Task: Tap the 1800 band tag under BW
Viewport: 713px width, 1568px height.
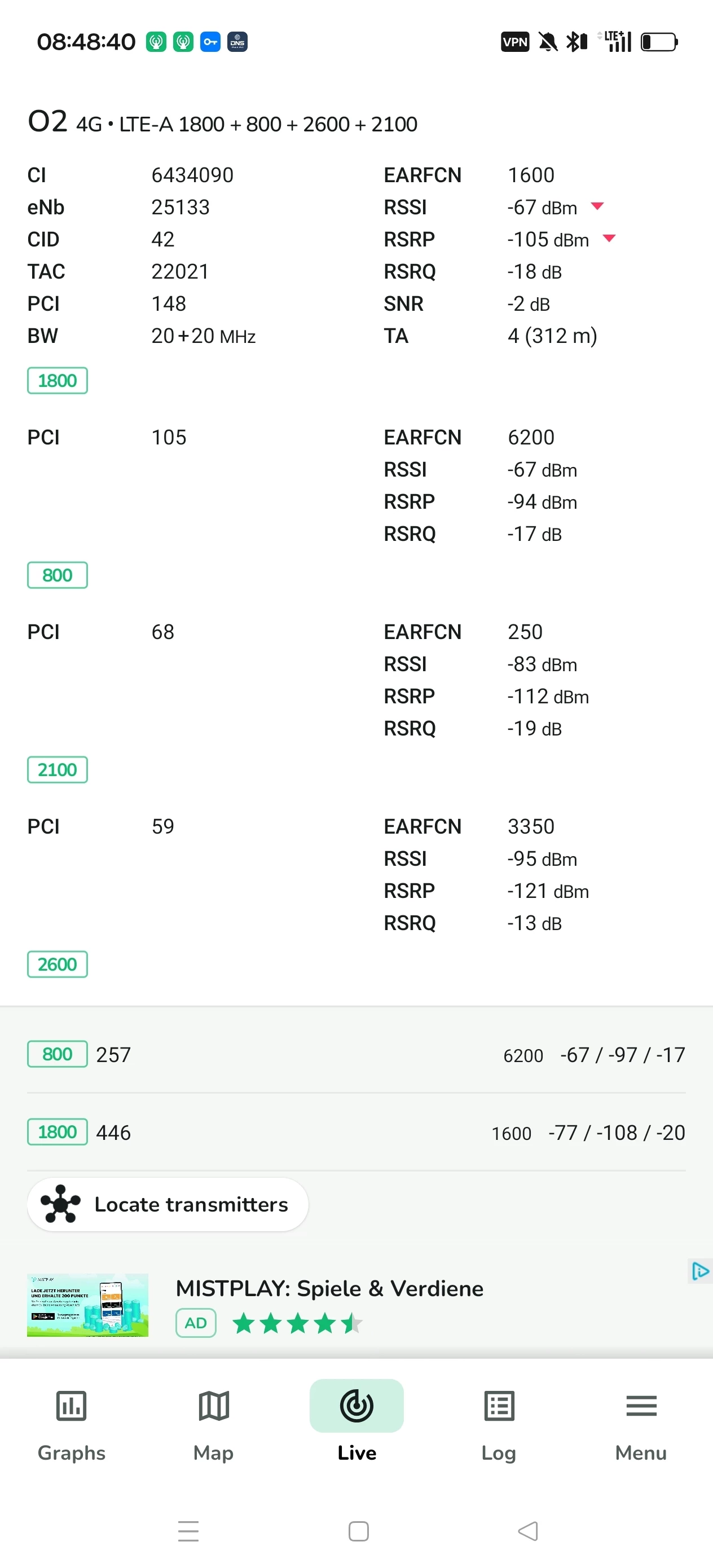Action: [57, 381]
